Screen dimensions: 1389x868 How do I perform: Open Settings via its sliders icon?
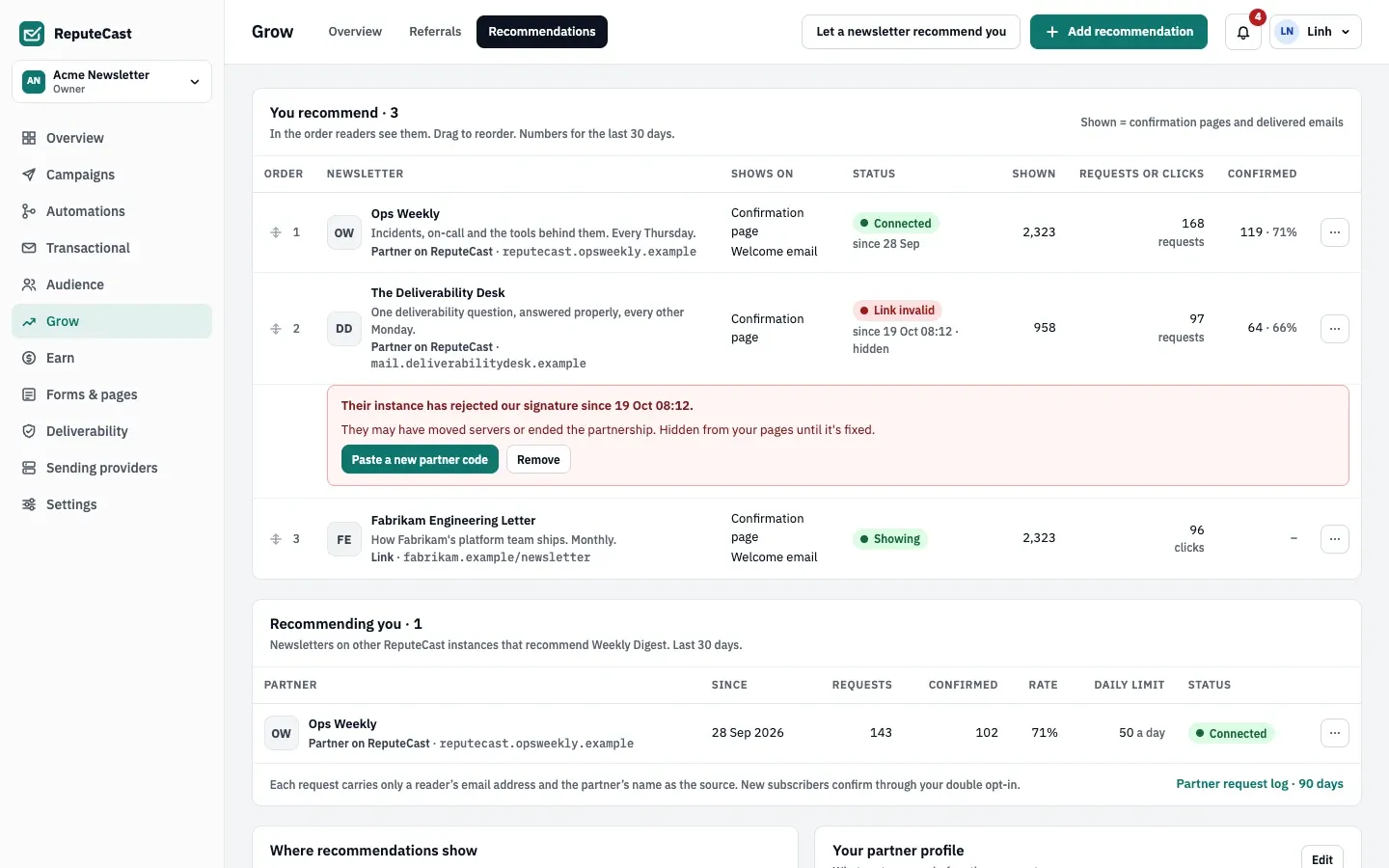tap(29, 504)
